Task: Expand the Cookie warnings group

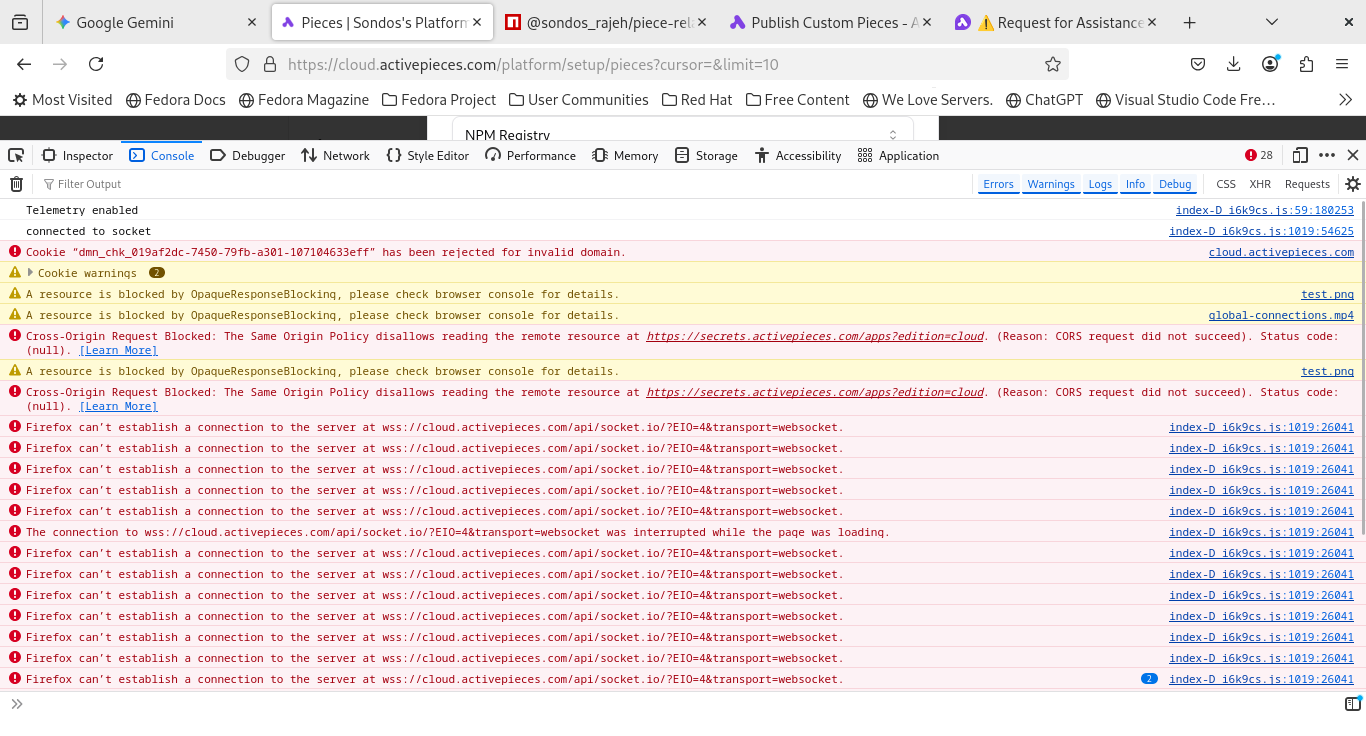Action: [30, 273]
